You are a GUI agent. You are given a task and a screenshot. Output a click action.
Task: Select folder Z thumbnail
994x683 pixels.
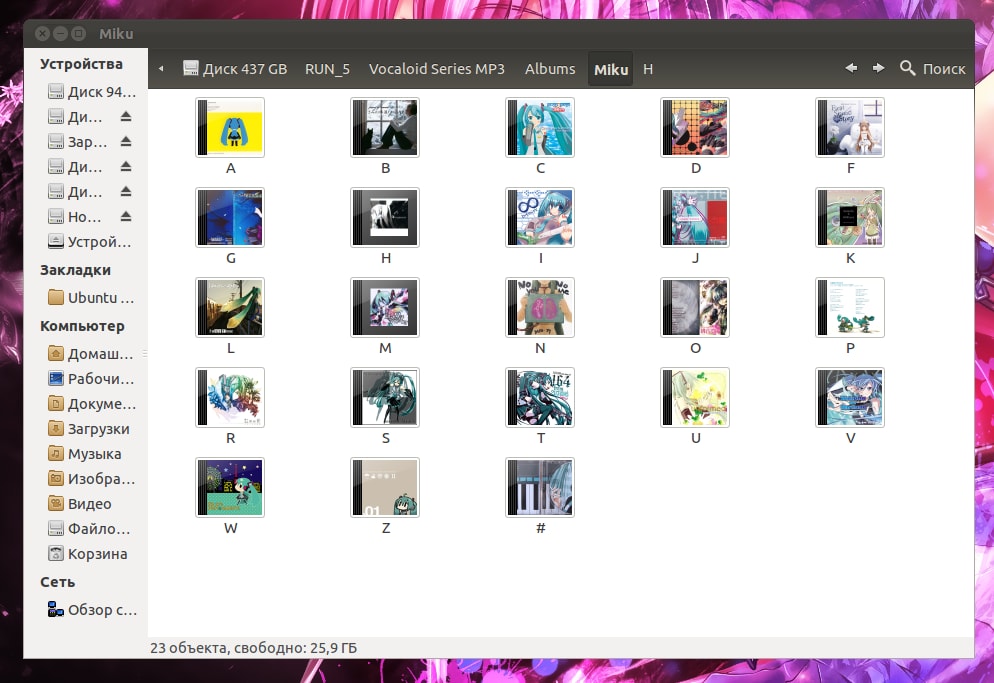[385, 488]
